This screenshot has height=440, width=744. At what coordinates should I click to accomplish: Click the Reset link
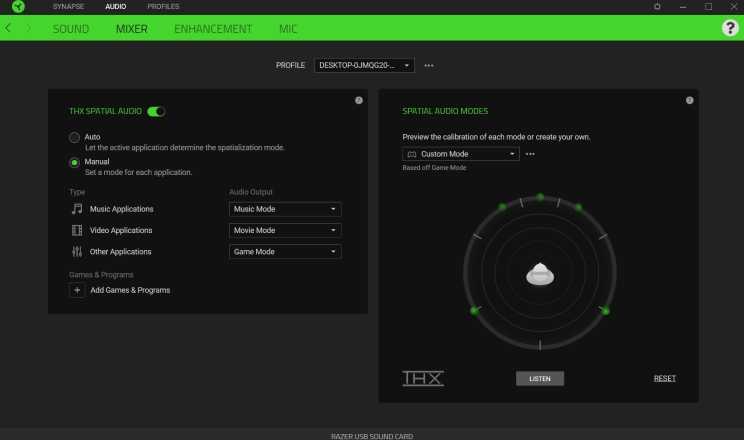(665, 378)
